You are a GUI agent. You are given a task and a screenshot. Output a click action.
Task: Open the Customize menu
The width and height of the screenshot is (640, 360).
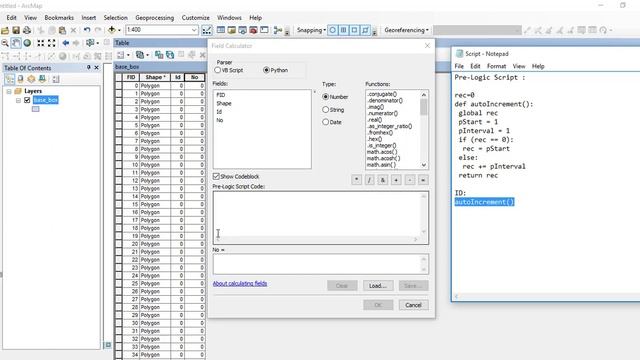pos(196,18)
